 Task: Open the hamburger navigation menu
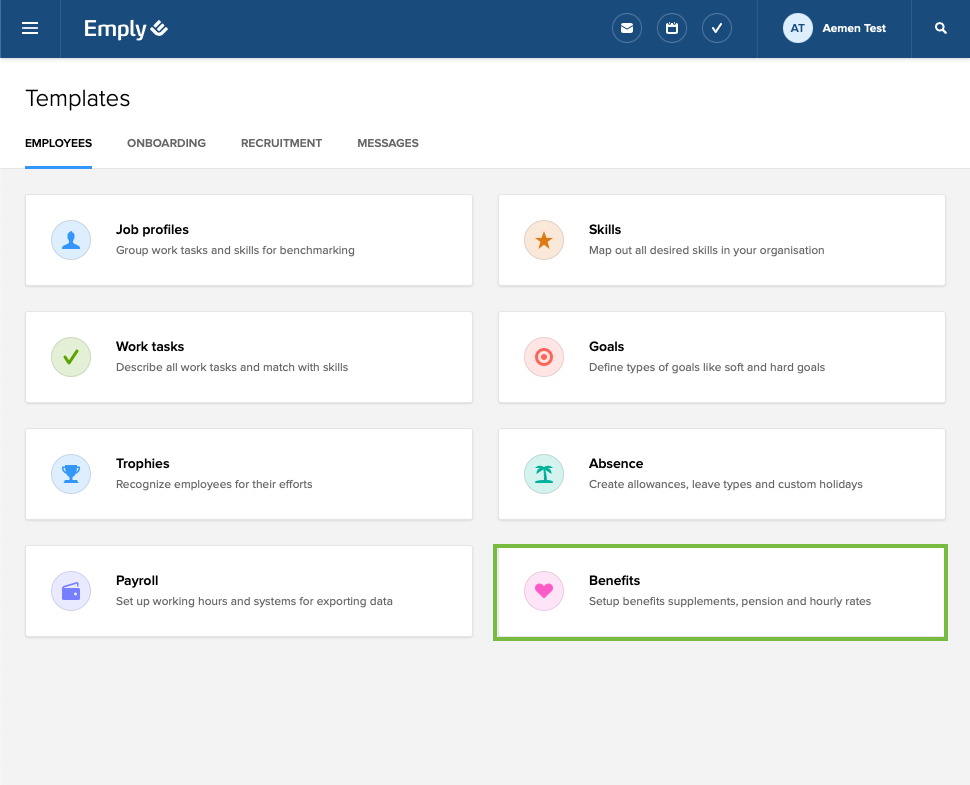coord(30,28)
